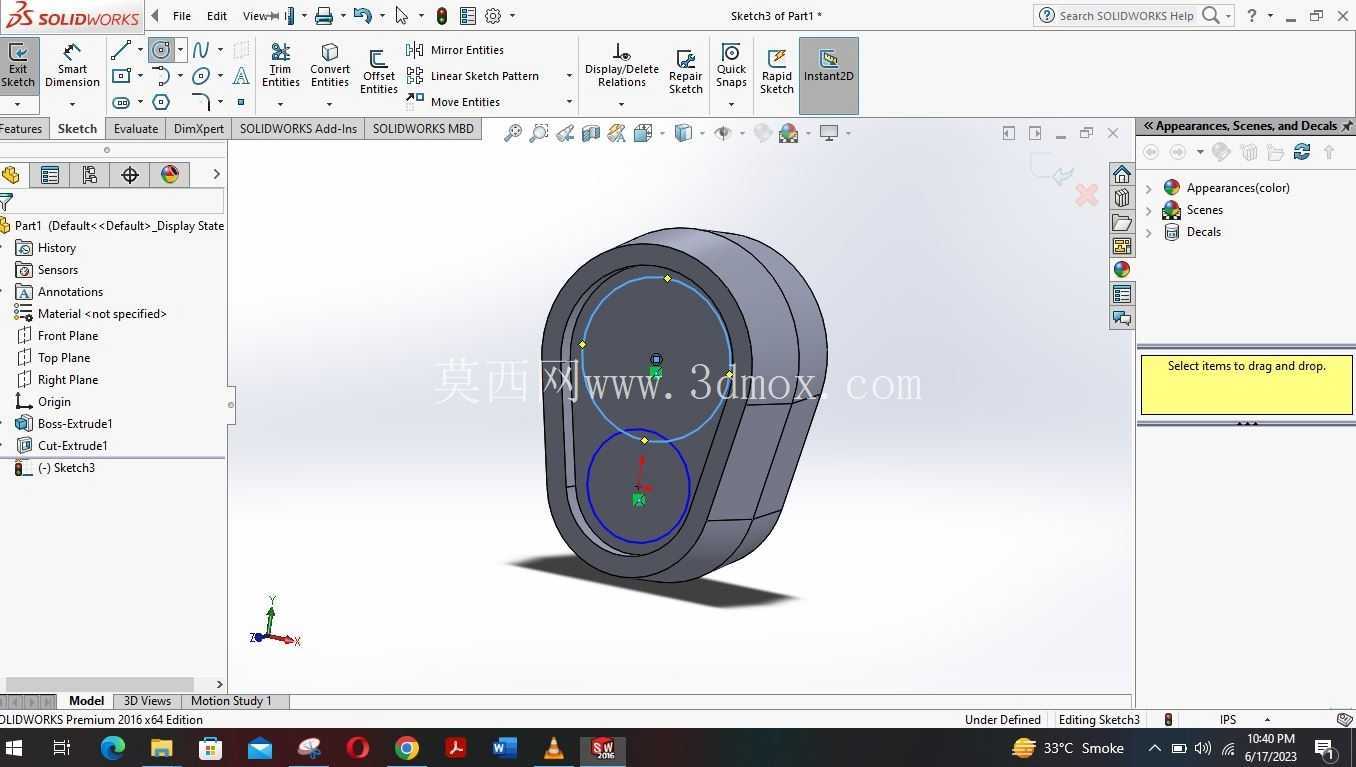Select the Ellipse sketch tool
This screenshot has width=1356, height=767.
pos(201,76)
